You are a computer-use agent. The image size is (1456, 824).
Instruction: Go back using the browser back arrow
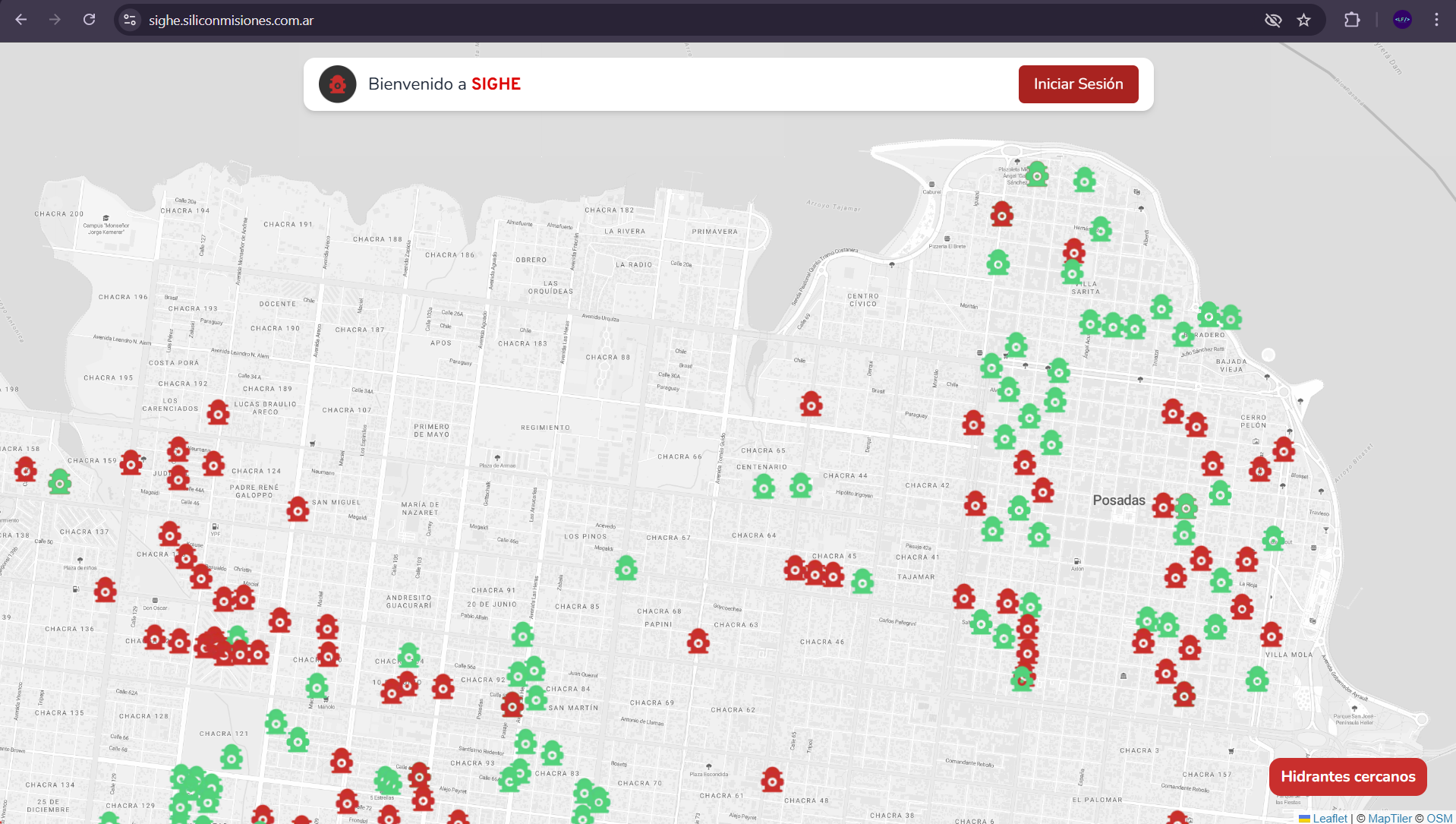point(21,20)
